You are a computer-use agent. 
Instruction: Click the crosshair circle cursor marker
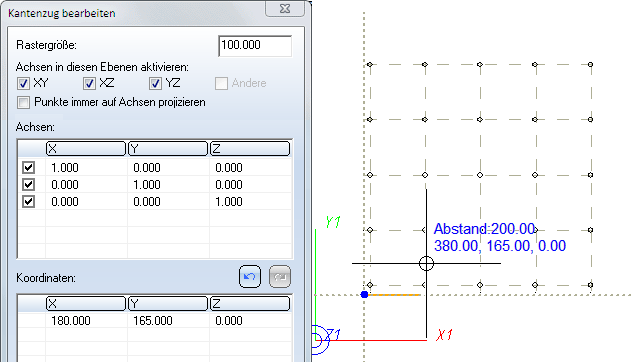[426, 263]
